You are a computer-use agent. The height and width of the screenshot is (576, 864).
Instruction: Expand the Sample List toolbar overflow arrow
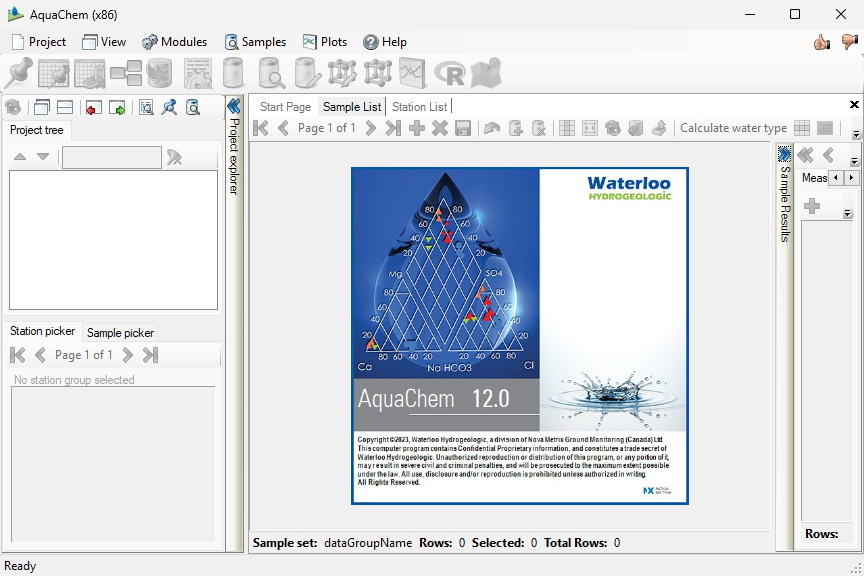(x=856, y=134)
